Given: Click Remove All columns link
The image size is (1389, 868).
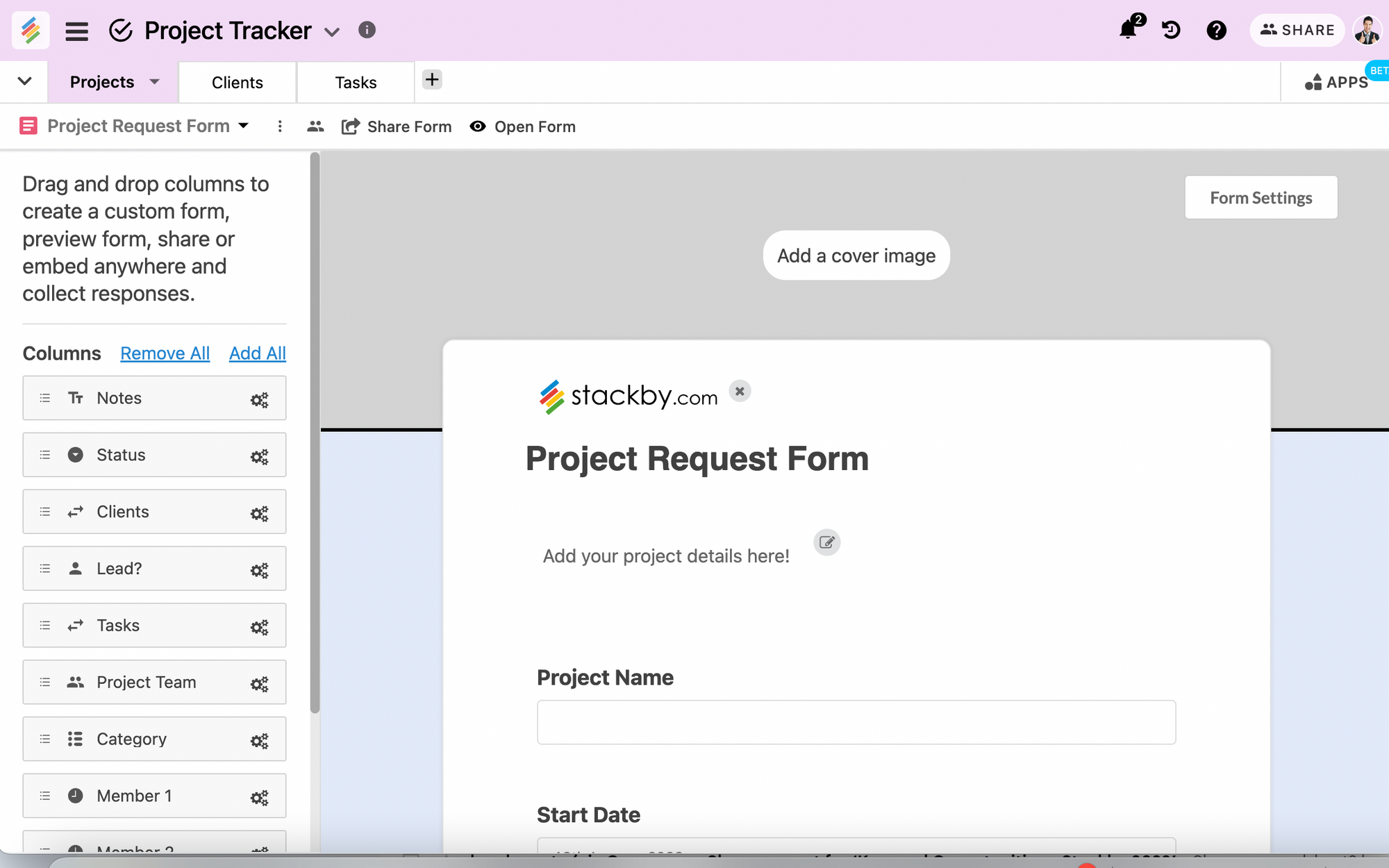Looking at the screenshot, I should (x=164, y=352).
